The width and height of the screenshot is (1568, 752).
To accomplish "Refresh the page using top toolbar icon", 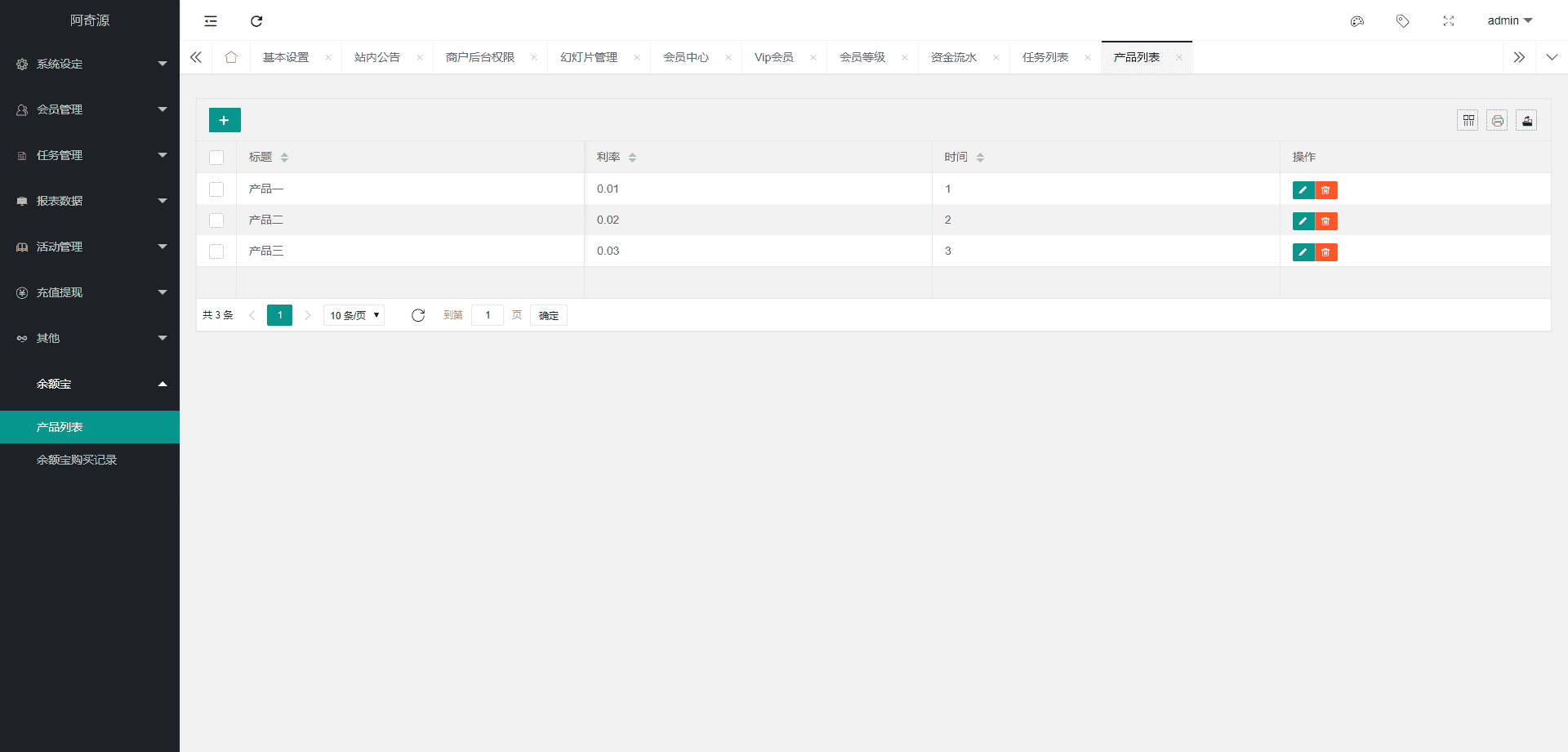I will coord(256,21).
